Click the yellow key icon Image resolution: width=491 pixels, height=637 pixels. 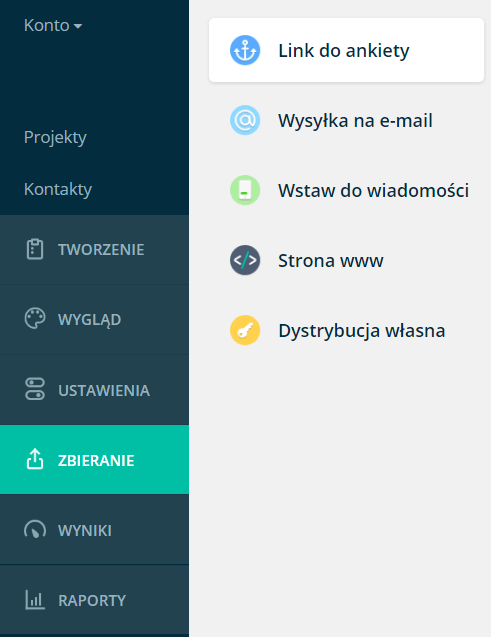click(x=245, y=330)
